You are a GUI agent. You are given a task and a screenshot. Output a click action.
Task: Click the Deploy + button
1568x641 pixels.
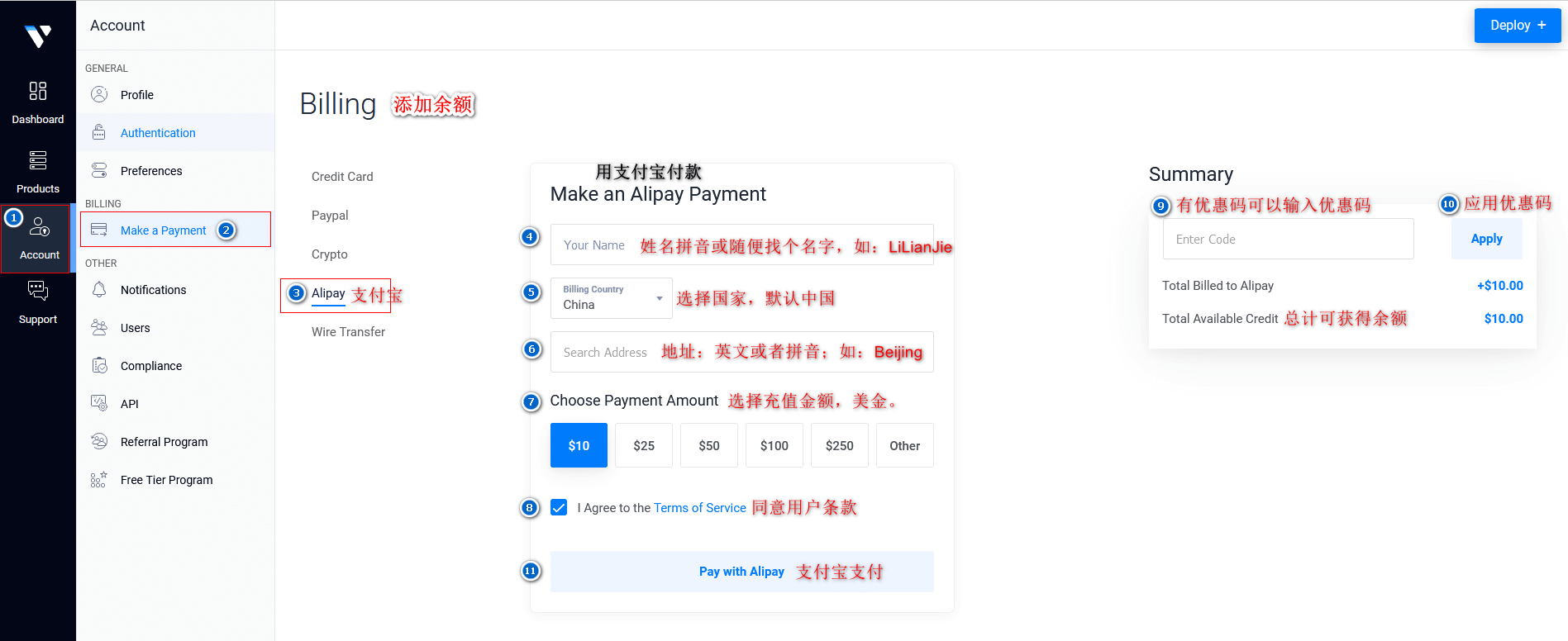coord(1518,26)
